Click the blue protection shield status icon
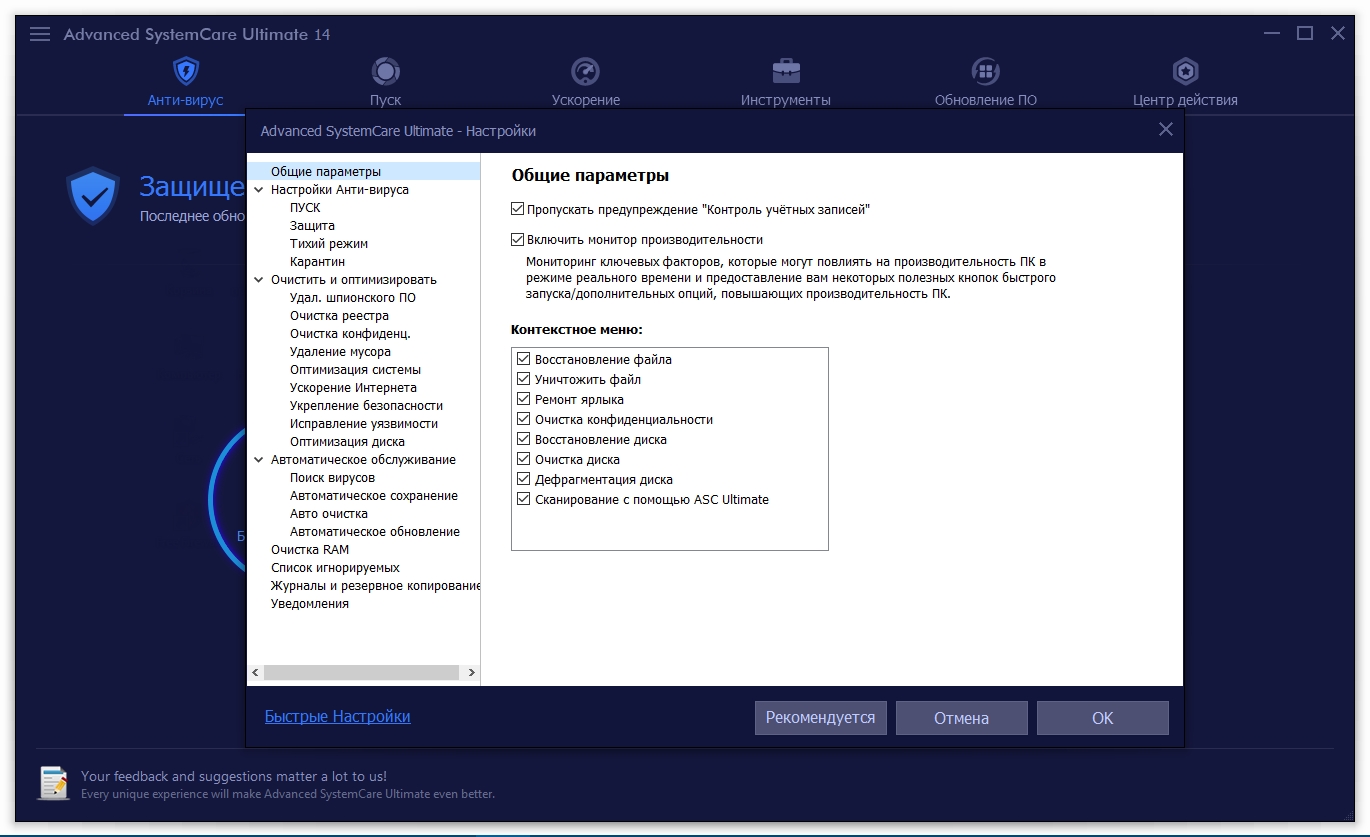1370x837 pixels. [x=93, y=195]
